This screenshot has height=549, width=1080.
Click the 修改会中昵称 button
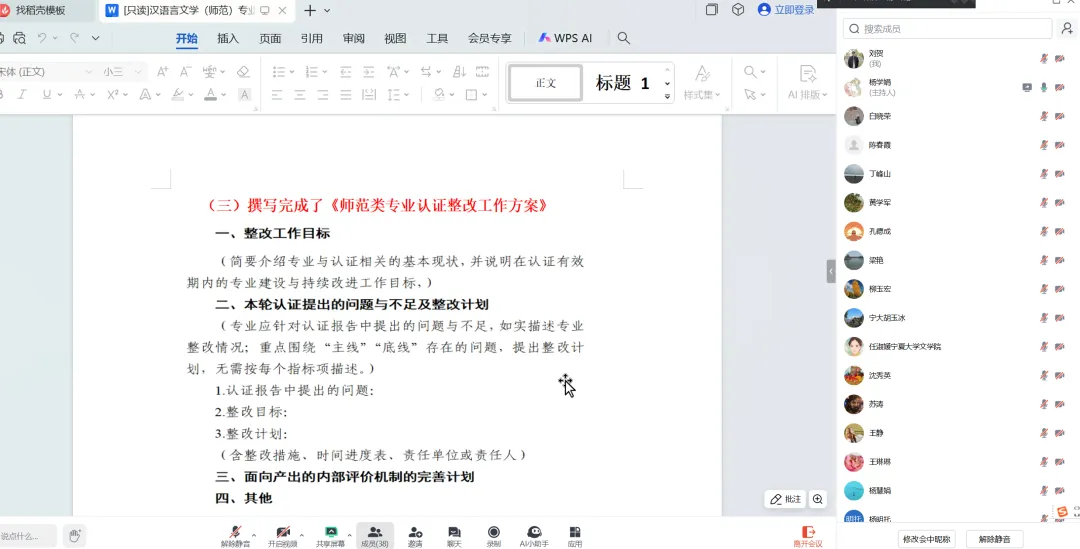[x=926, y=539]
